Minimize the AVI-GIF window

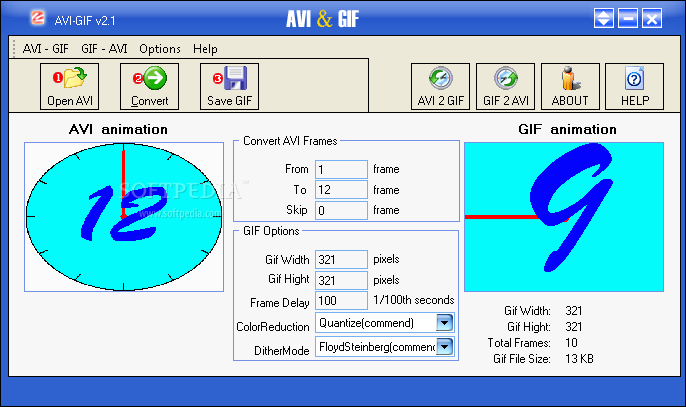[x=628, y=19]
